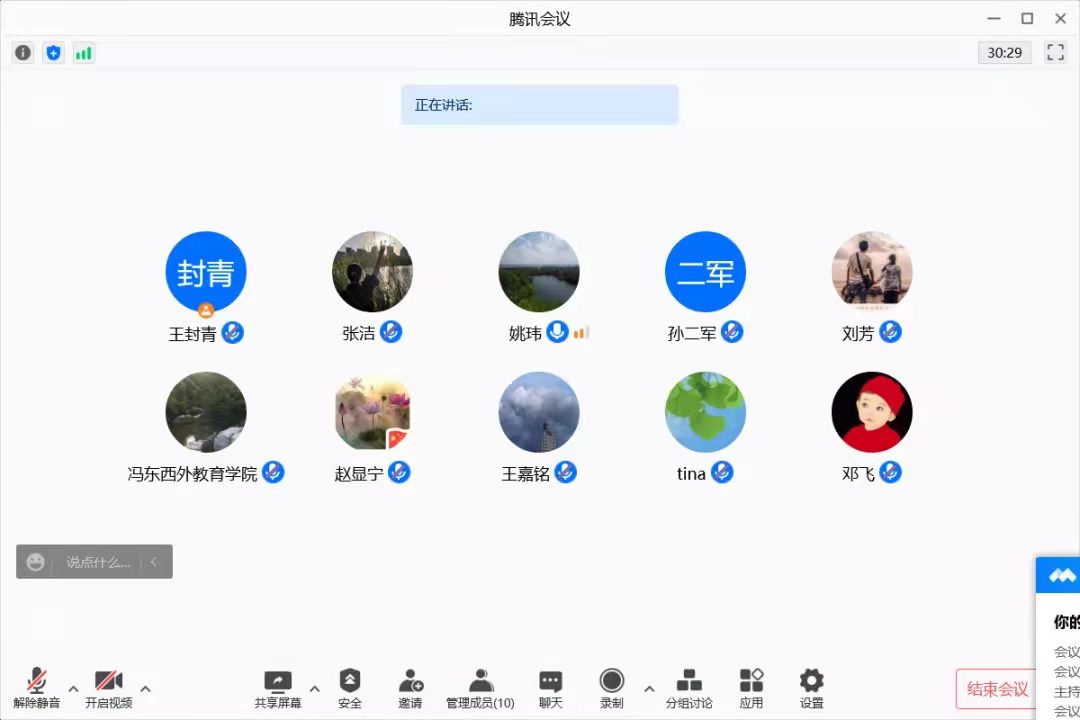This screenshot has width=1080, height=720.
Task: Expand share options arrow beside 共享屏幕
Action: 314,688
